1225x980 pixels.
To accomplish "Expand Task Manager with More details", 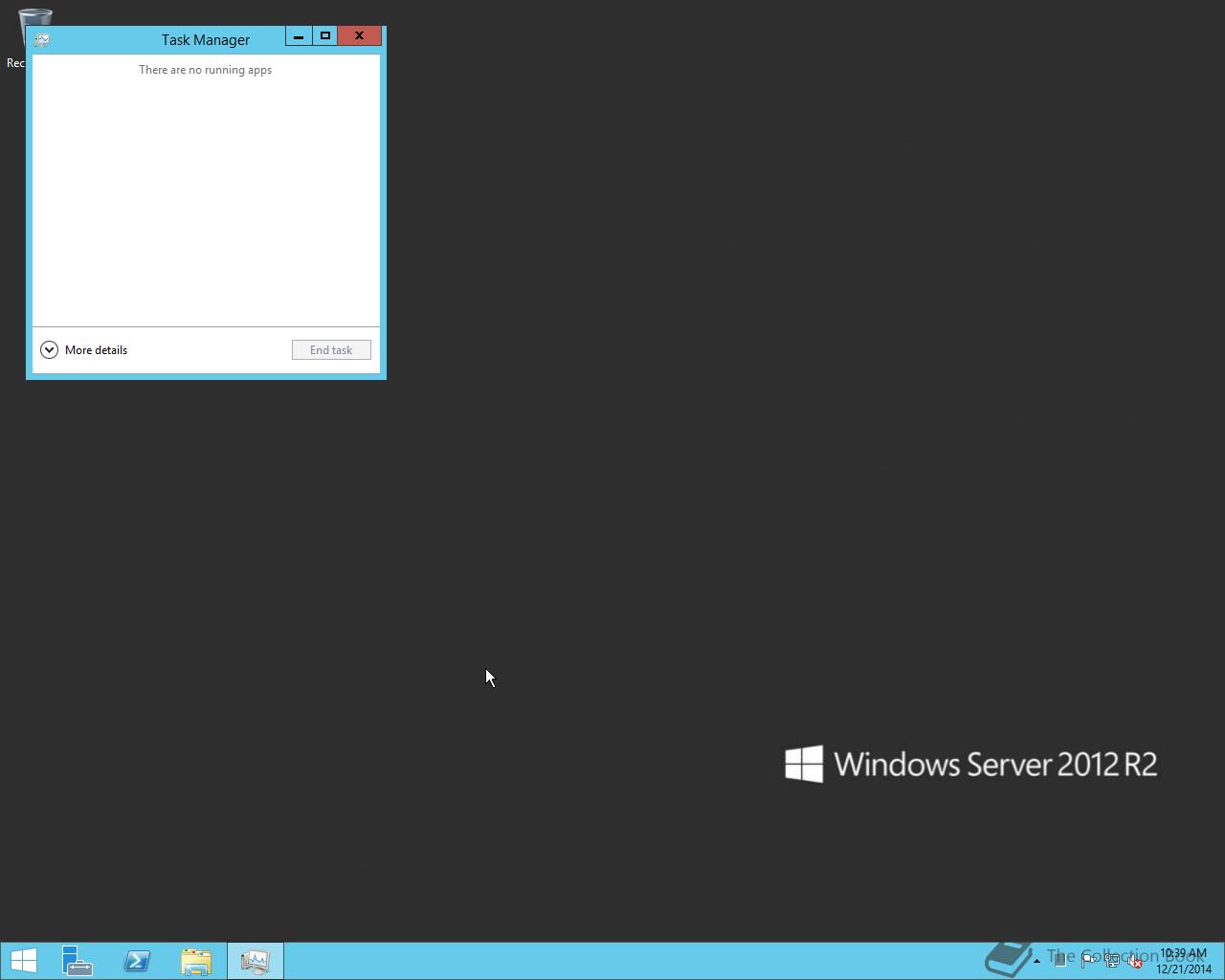I will 83,350.
